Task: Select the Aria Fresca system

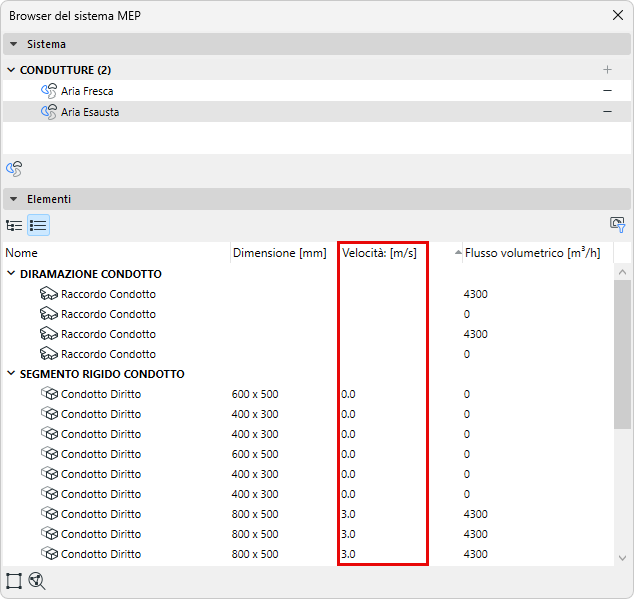Action: (x=317, y=91)
